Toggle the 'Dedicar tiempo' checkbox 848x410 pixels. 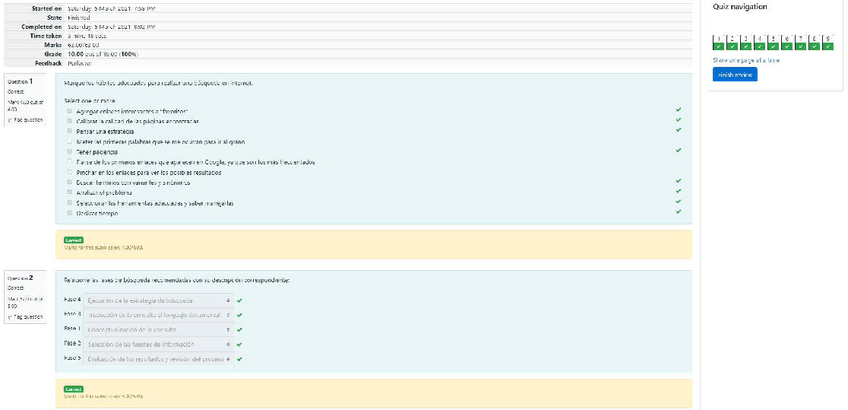coord(70,213)
